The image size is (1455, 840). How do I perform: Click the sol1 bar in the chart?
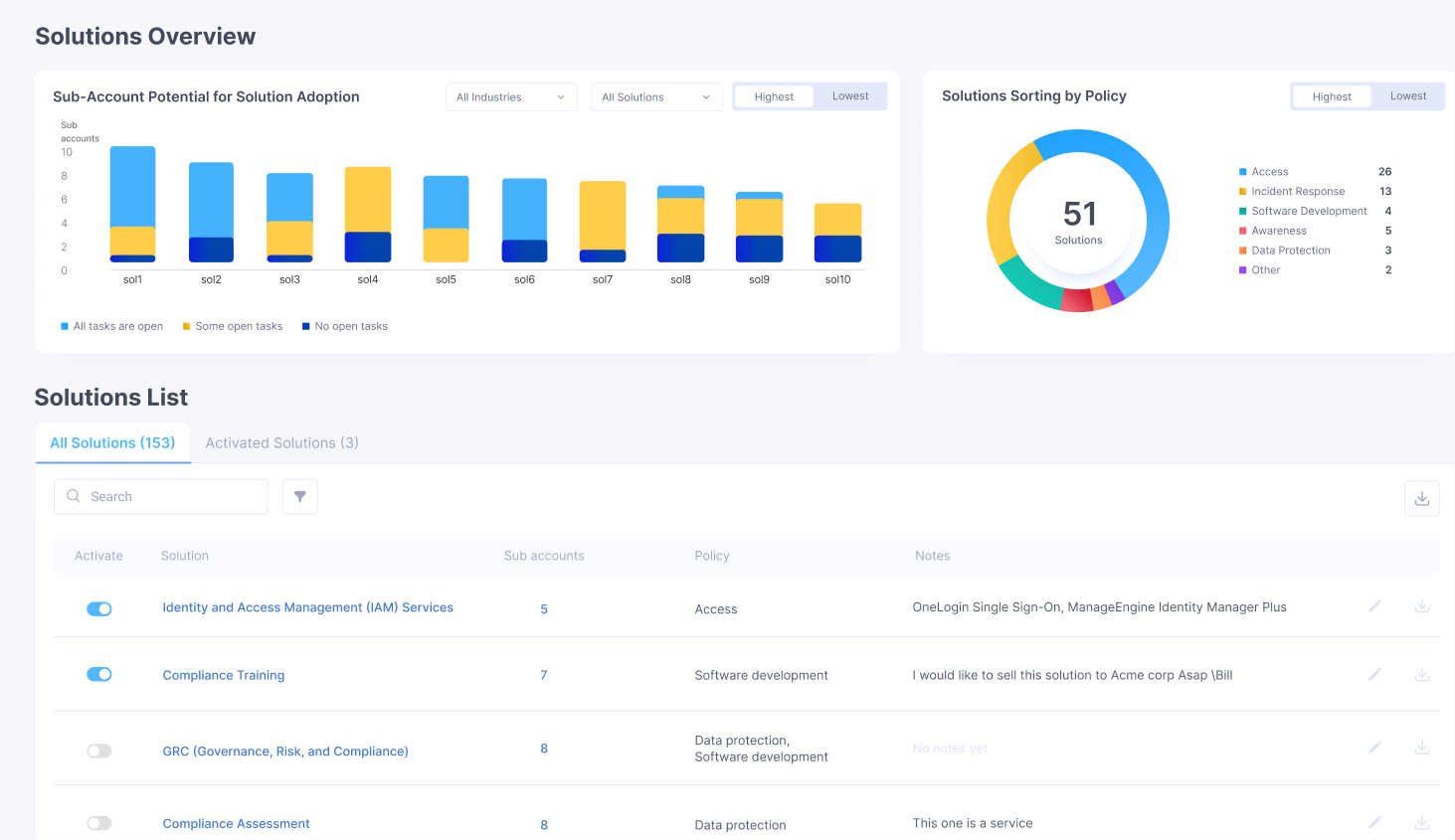[x=132, y=205]
